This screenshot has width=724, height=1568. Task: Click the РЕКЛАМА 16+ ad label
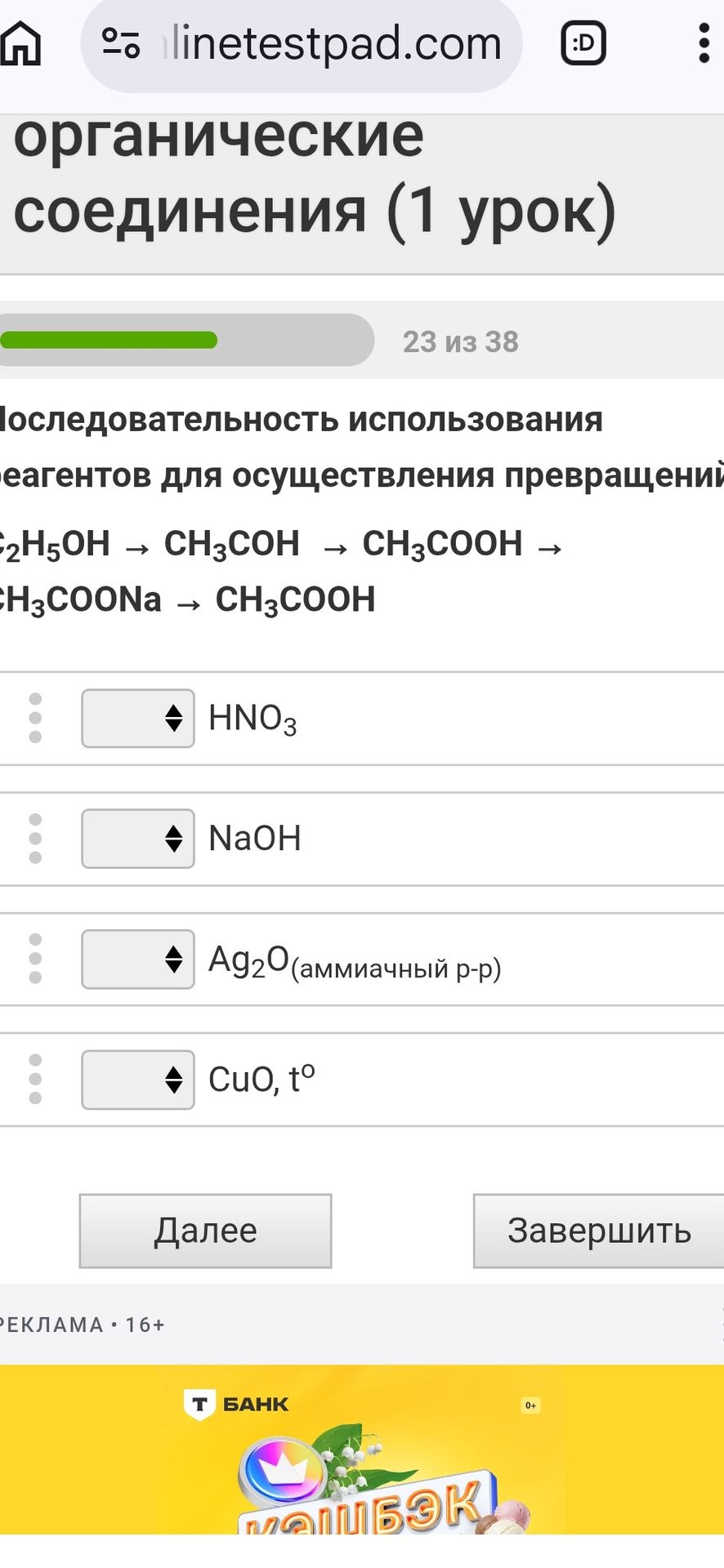click(x=81, y=1325)
